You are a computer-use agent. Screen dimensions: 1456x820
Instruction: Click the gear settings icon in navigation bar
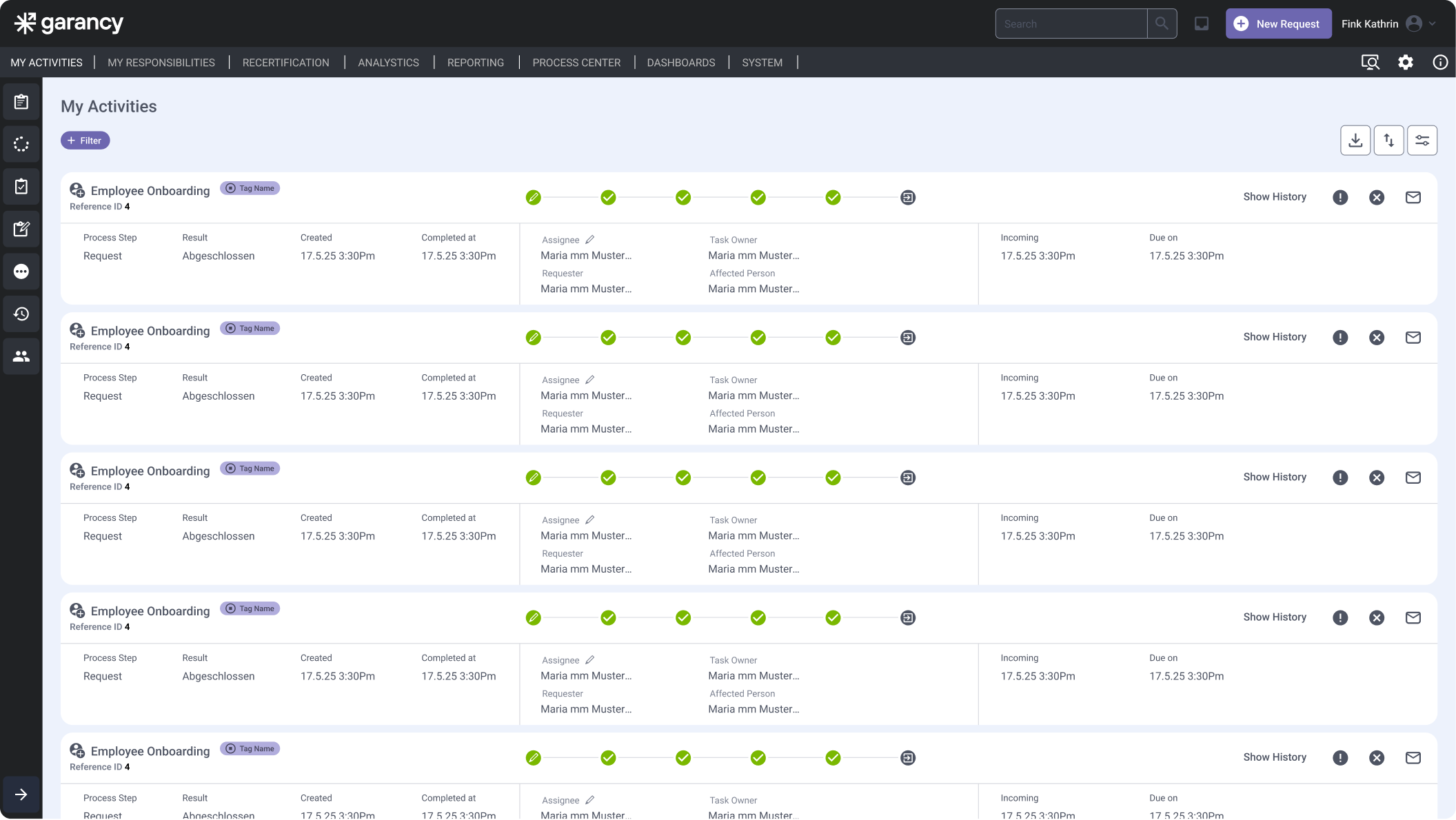1405,63
